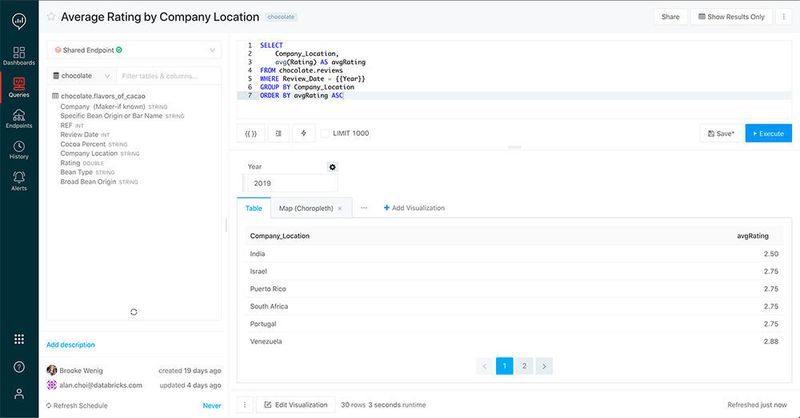This screenshot has width=800, height=418.
Task: Format the query with the indent icon
Action: pos(279,133)
